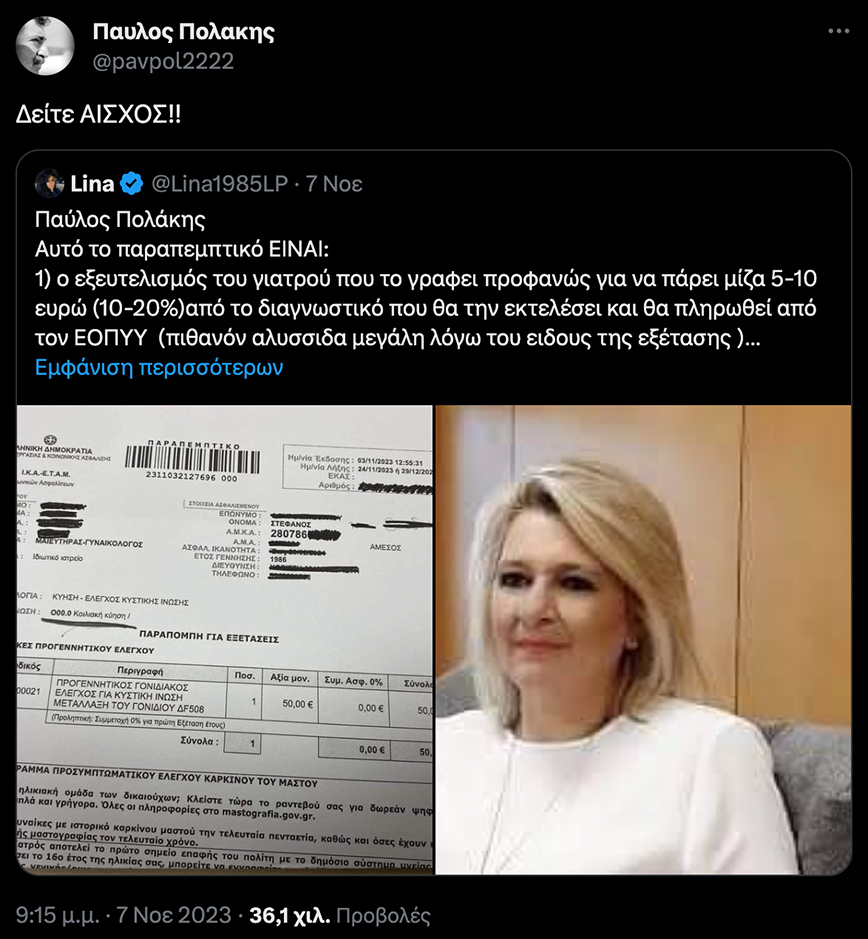Screen dimensions: 868x939
Task: Click the 50,00 € value in document table
Action: tap(297, 704)
